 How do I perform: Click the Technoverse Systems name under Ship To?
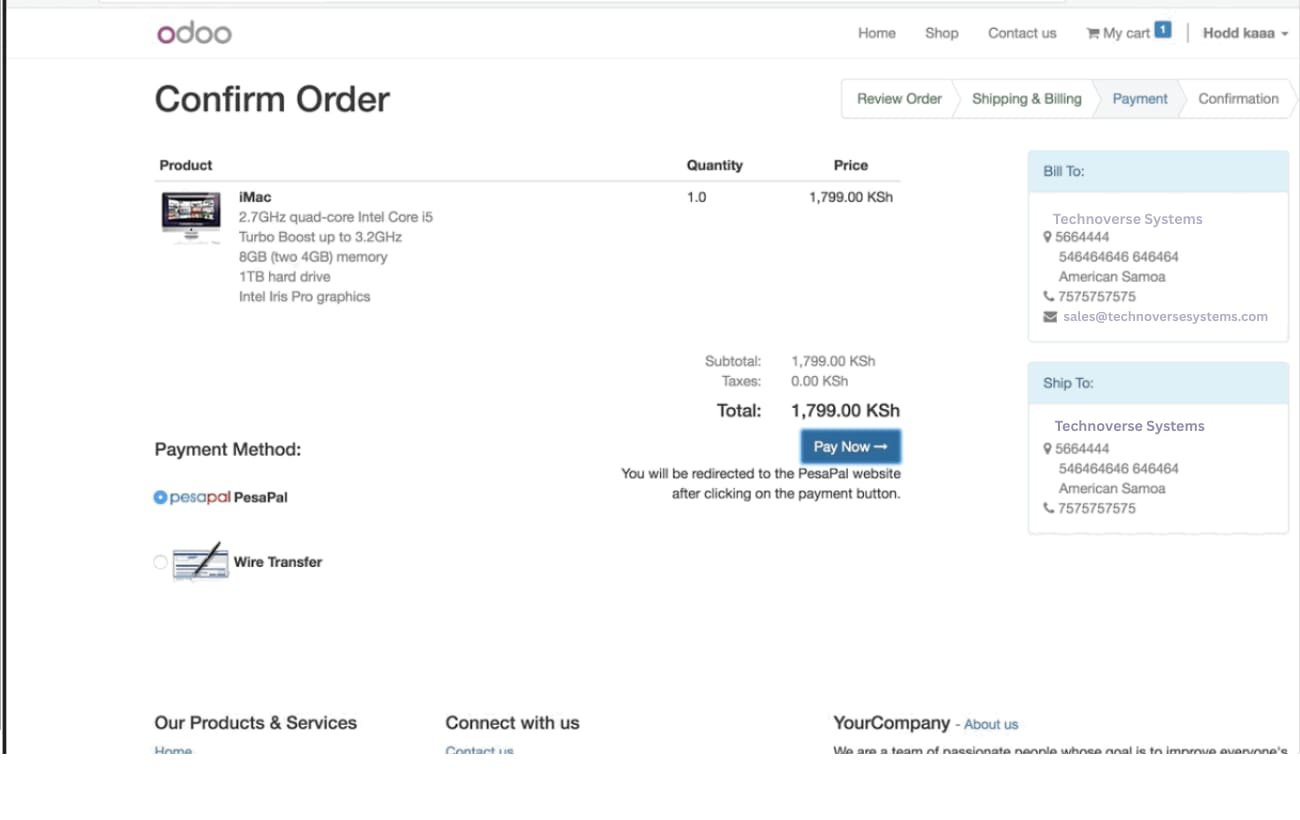[x=1129, y=426]
